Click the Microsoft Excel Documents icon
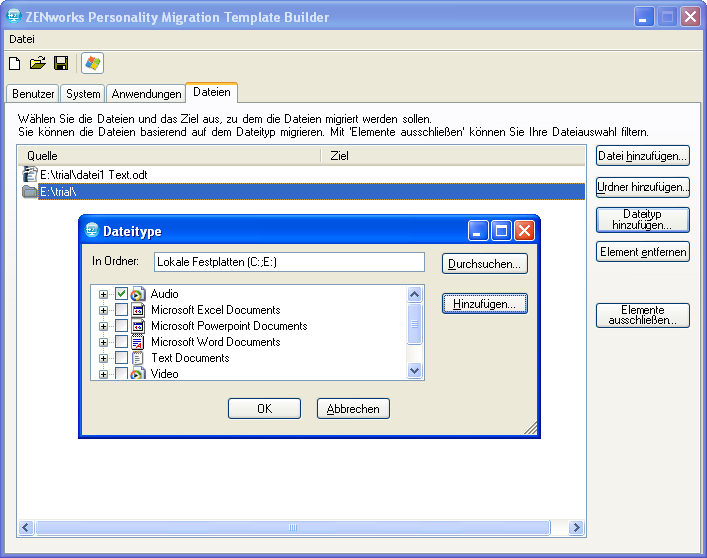Screen dimensions: 707x558 (x=138, y=310)
